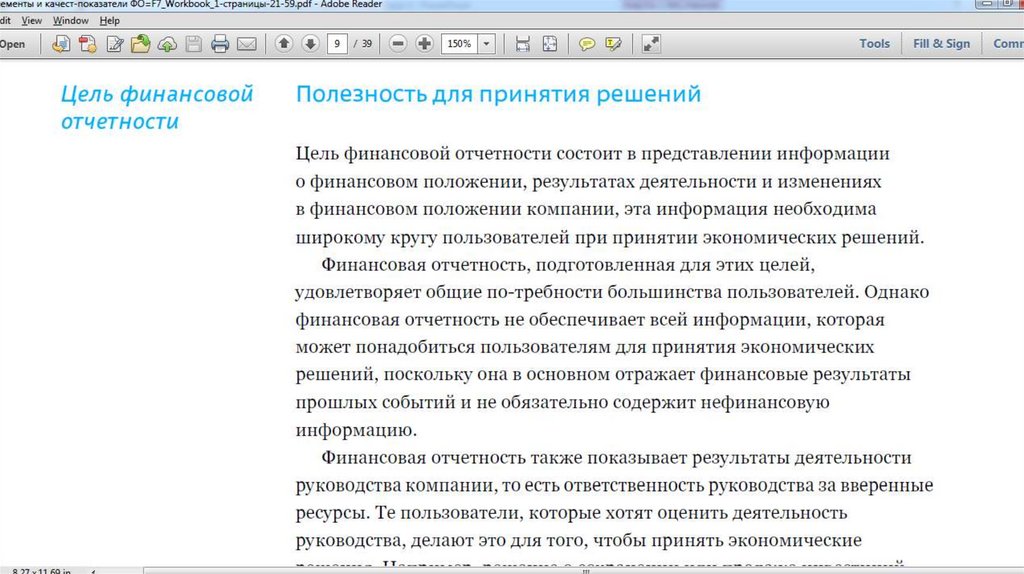Open the 150% zoom level dropdown
Screen dimensions: 1024x574
pyautogui.click(x=487, y=44)
